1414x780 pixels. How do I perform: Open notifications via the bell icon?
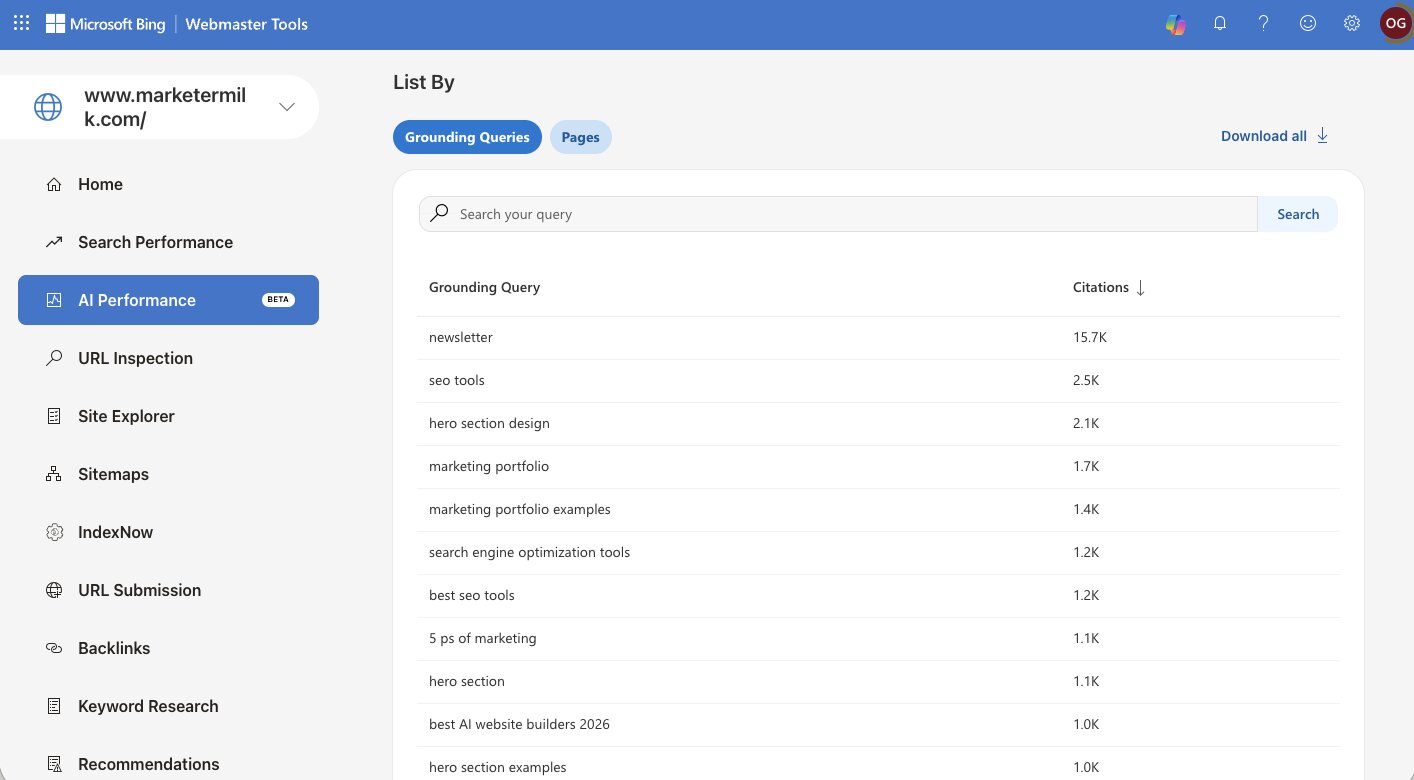pyautogui.click(x=1219, y=23)
